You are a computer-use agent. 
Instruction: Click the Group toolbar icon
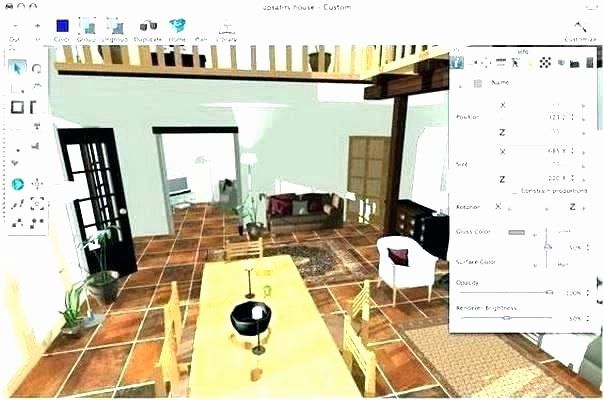[87, 27]
